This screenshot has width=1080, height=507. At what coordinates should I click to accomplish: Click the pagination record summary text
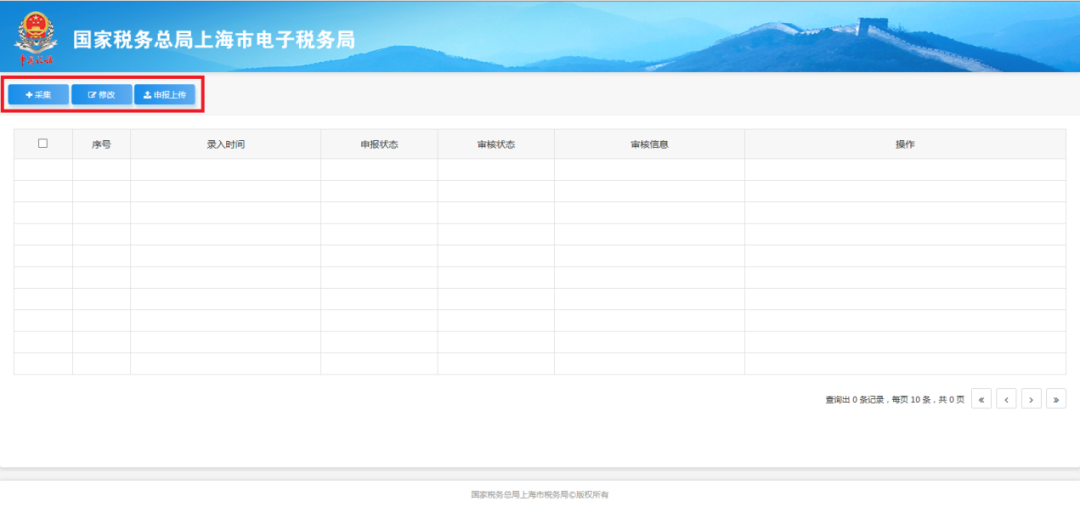(895, 400)
